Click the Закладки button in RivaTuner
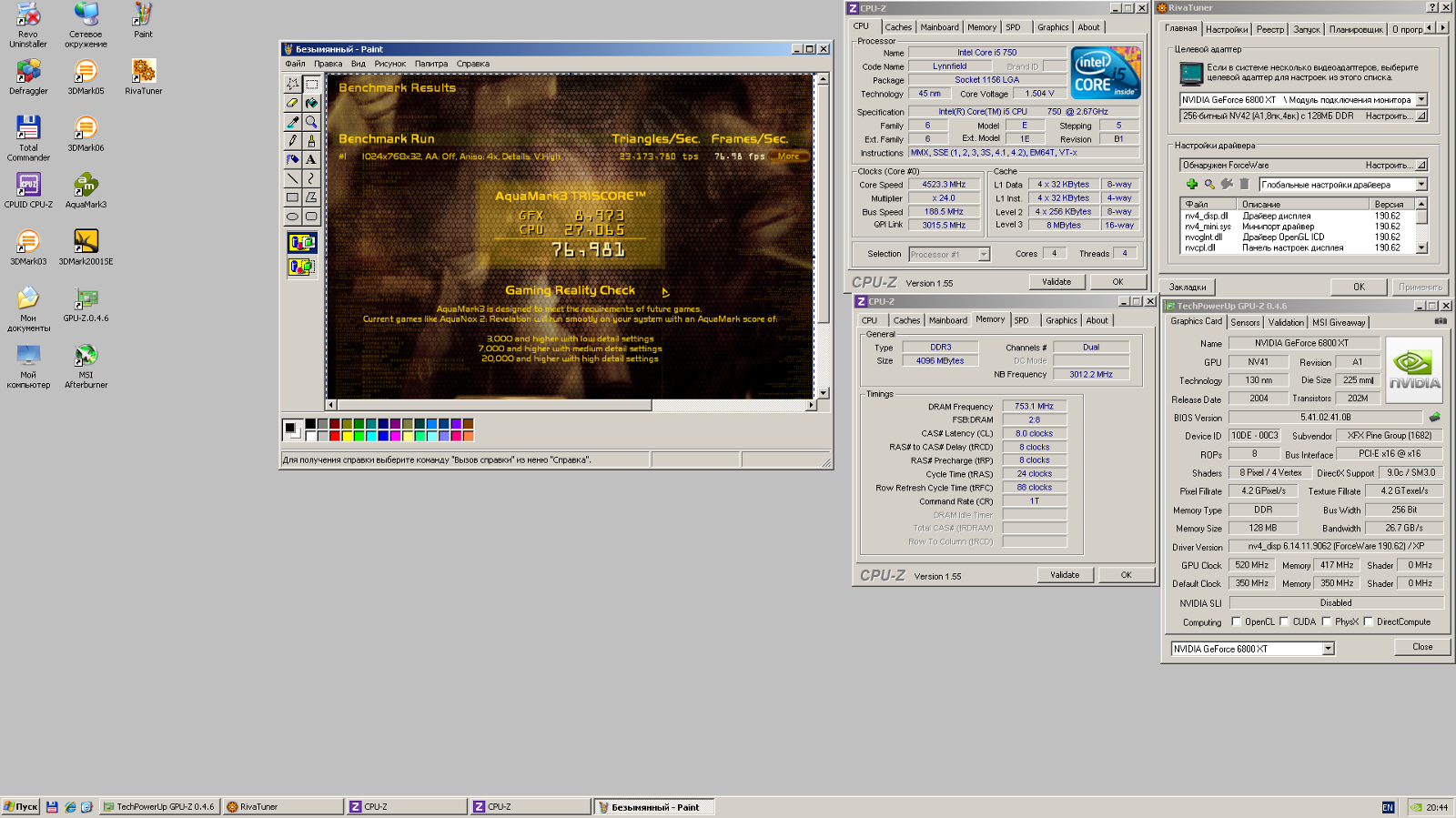The height and width of the screenshot is (818, 1456). click(1188, 288)
